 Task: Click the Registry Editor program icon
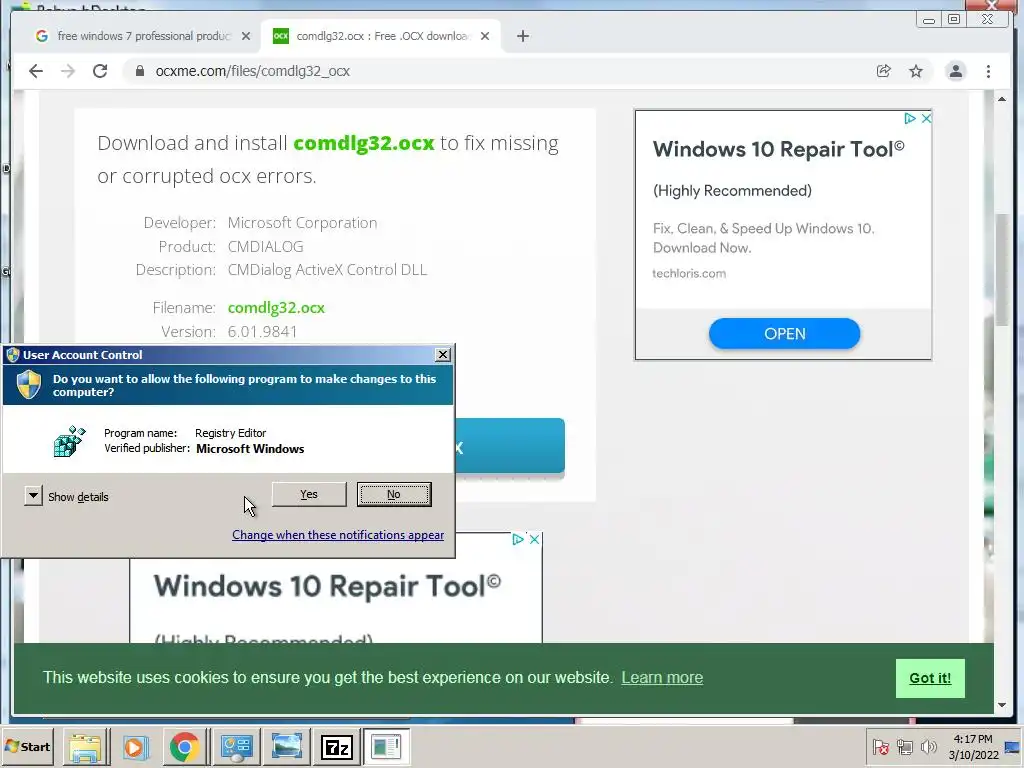click(x=69, y=441)
